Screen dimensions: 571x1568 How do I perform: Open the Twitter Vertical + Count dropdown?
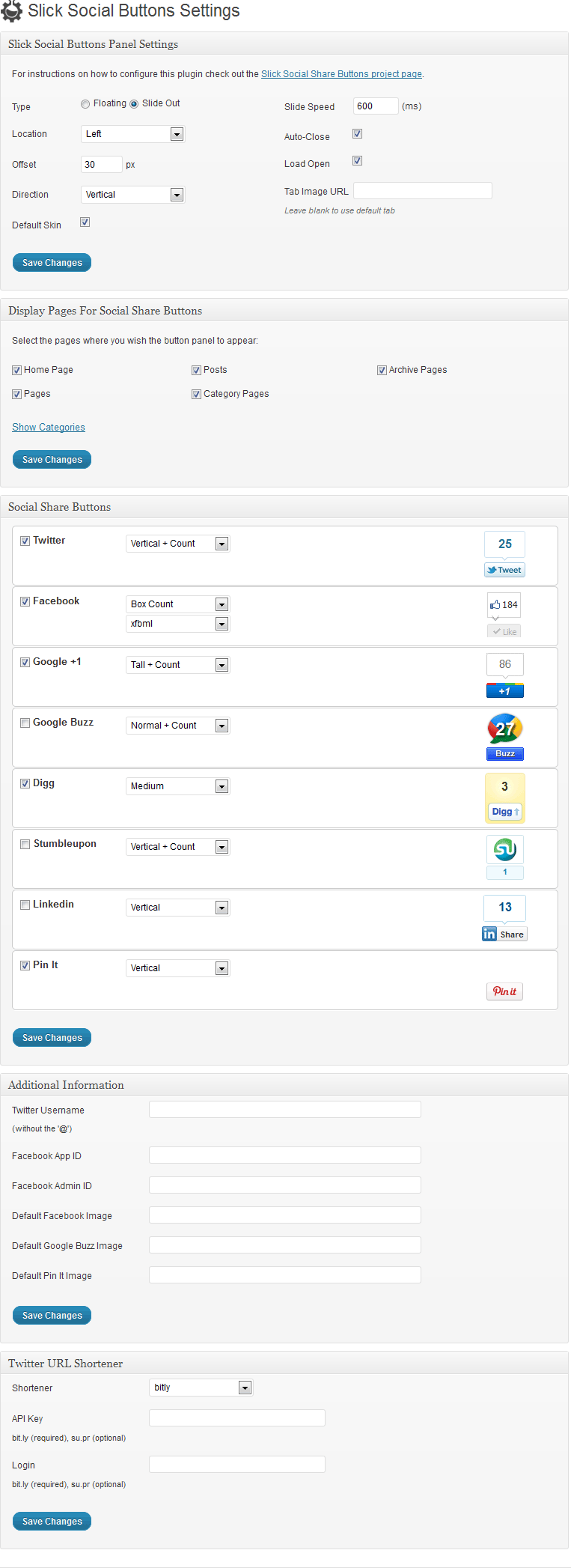click(177, 544)
